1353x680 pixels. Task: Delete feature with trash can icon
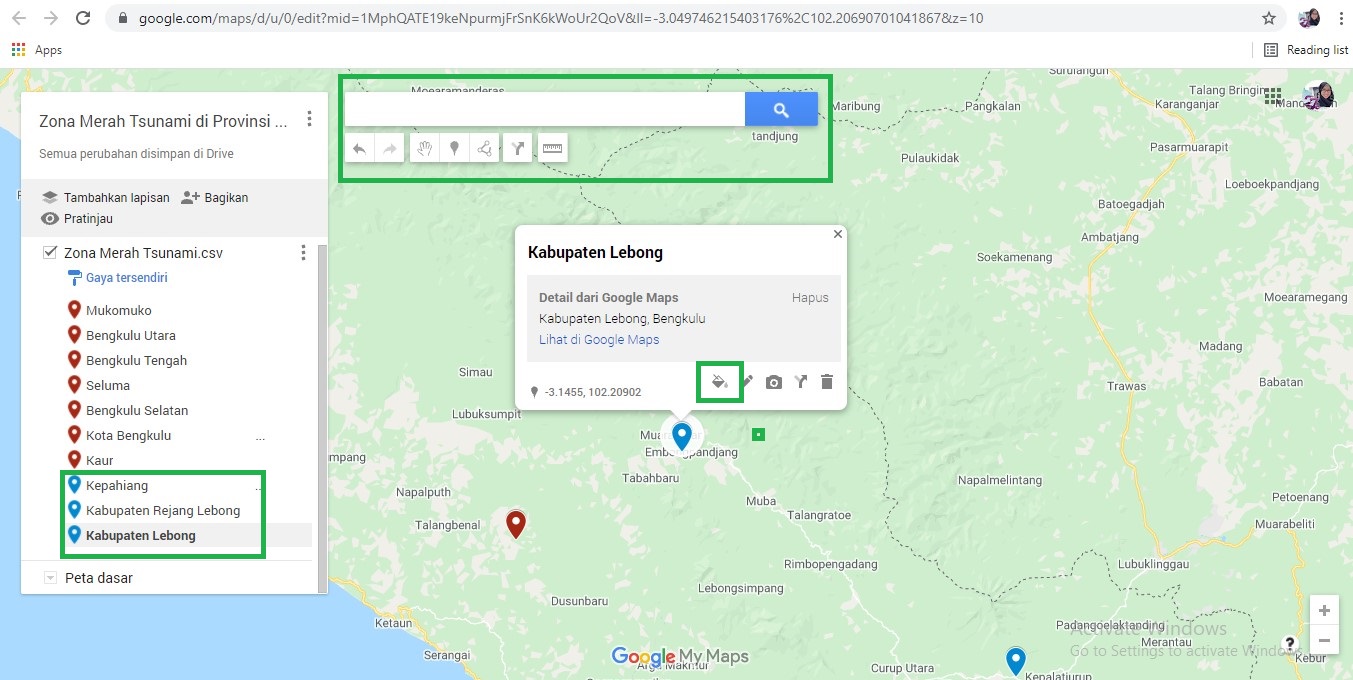pyautogui.click(x=827, y=382)
